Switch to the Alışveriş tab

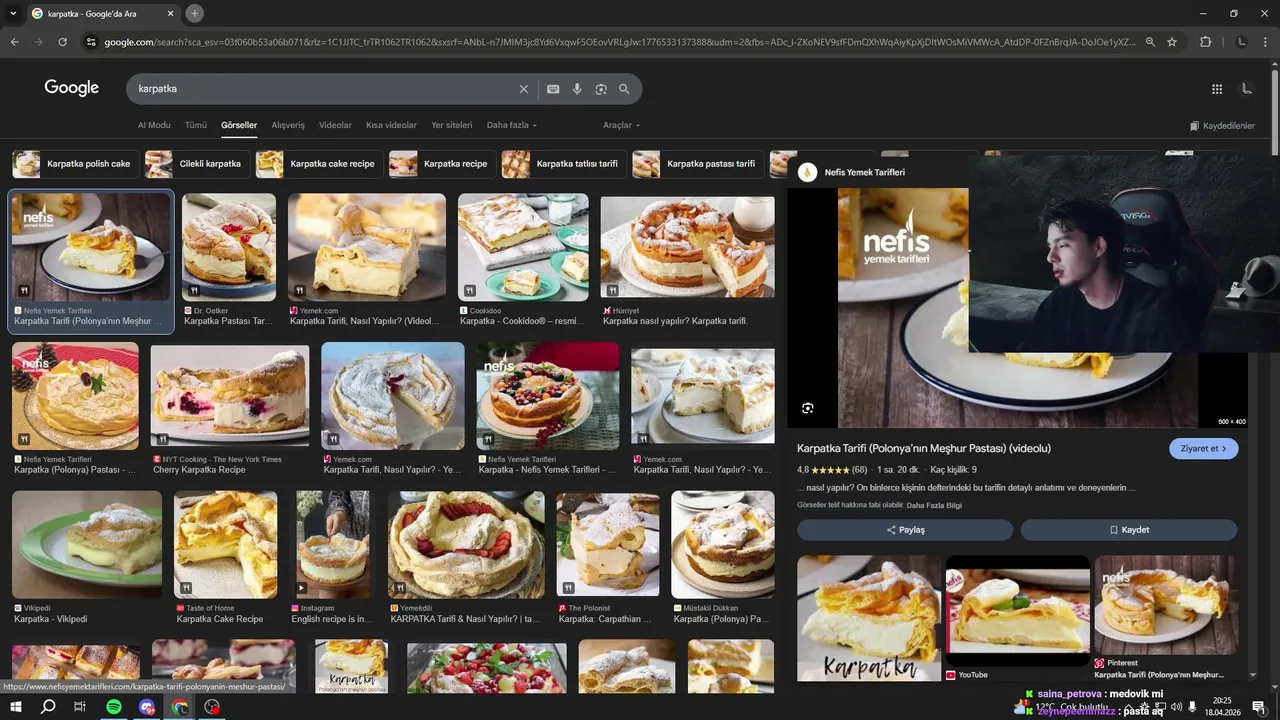[288, 125]
